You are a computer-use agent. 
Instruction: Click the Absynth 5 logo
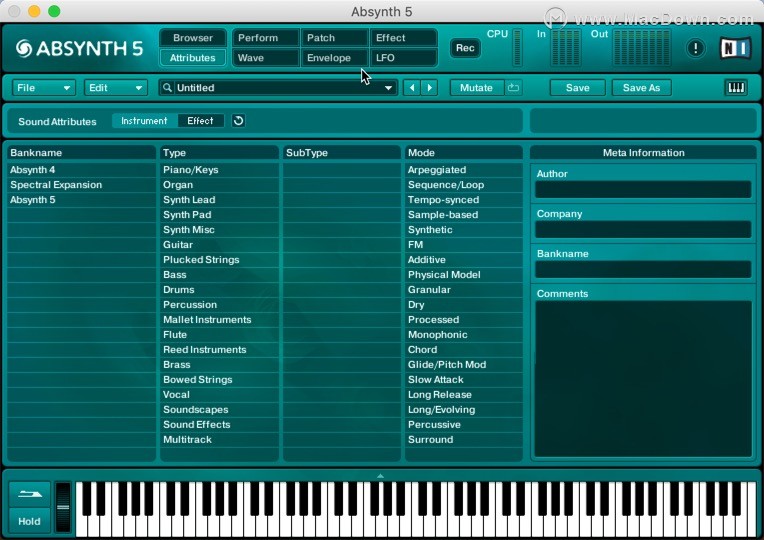click(79, 48)
